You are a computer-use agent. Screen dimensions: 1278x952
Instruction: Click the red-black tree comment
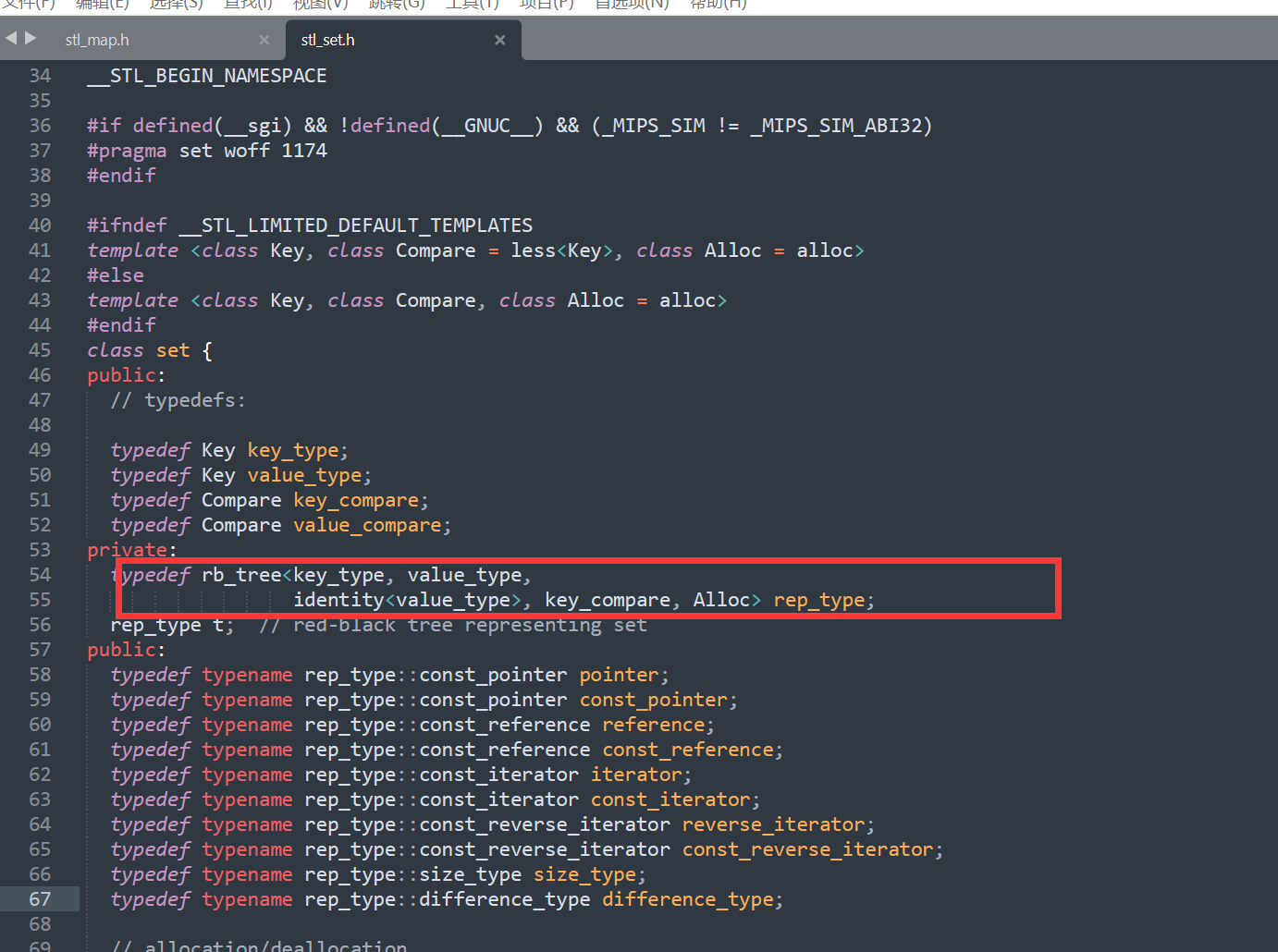point(453,625)
